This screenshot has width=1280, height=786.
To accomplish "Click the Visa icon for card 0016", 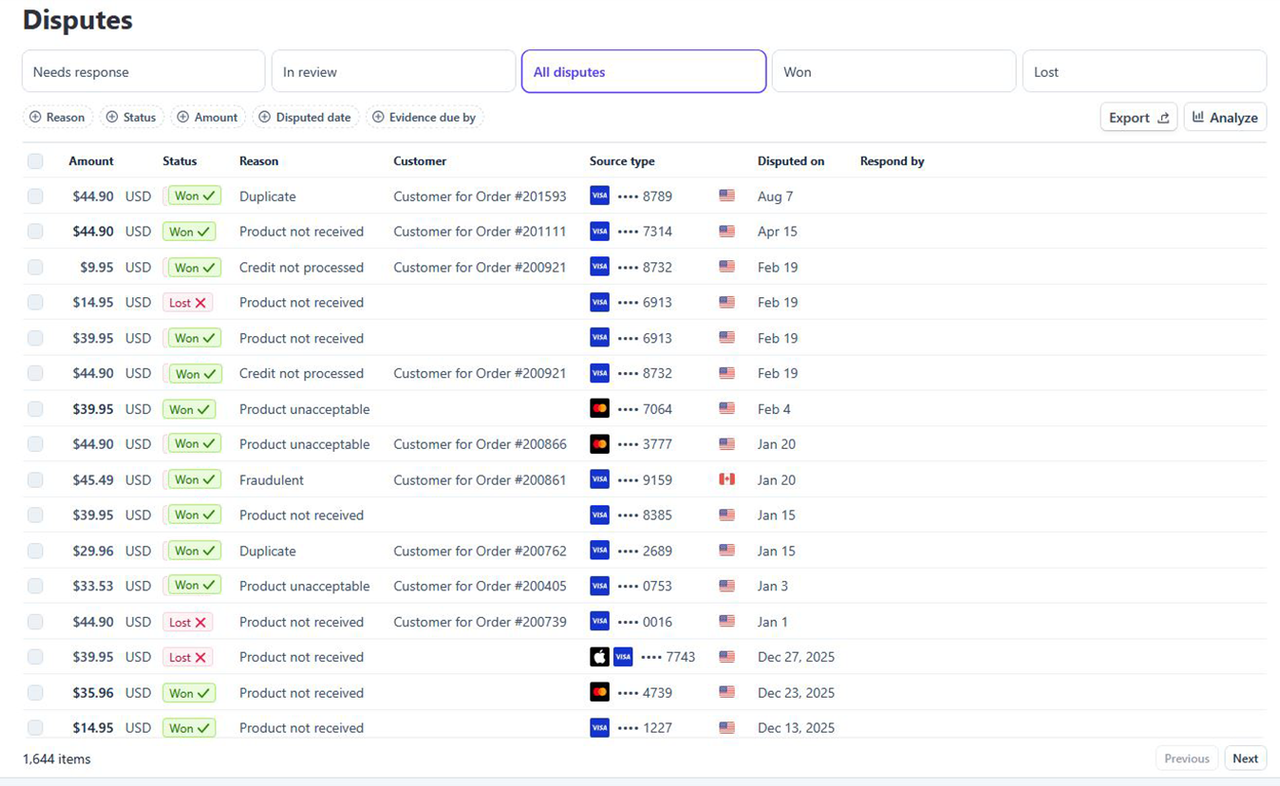I will coord(599,621).
